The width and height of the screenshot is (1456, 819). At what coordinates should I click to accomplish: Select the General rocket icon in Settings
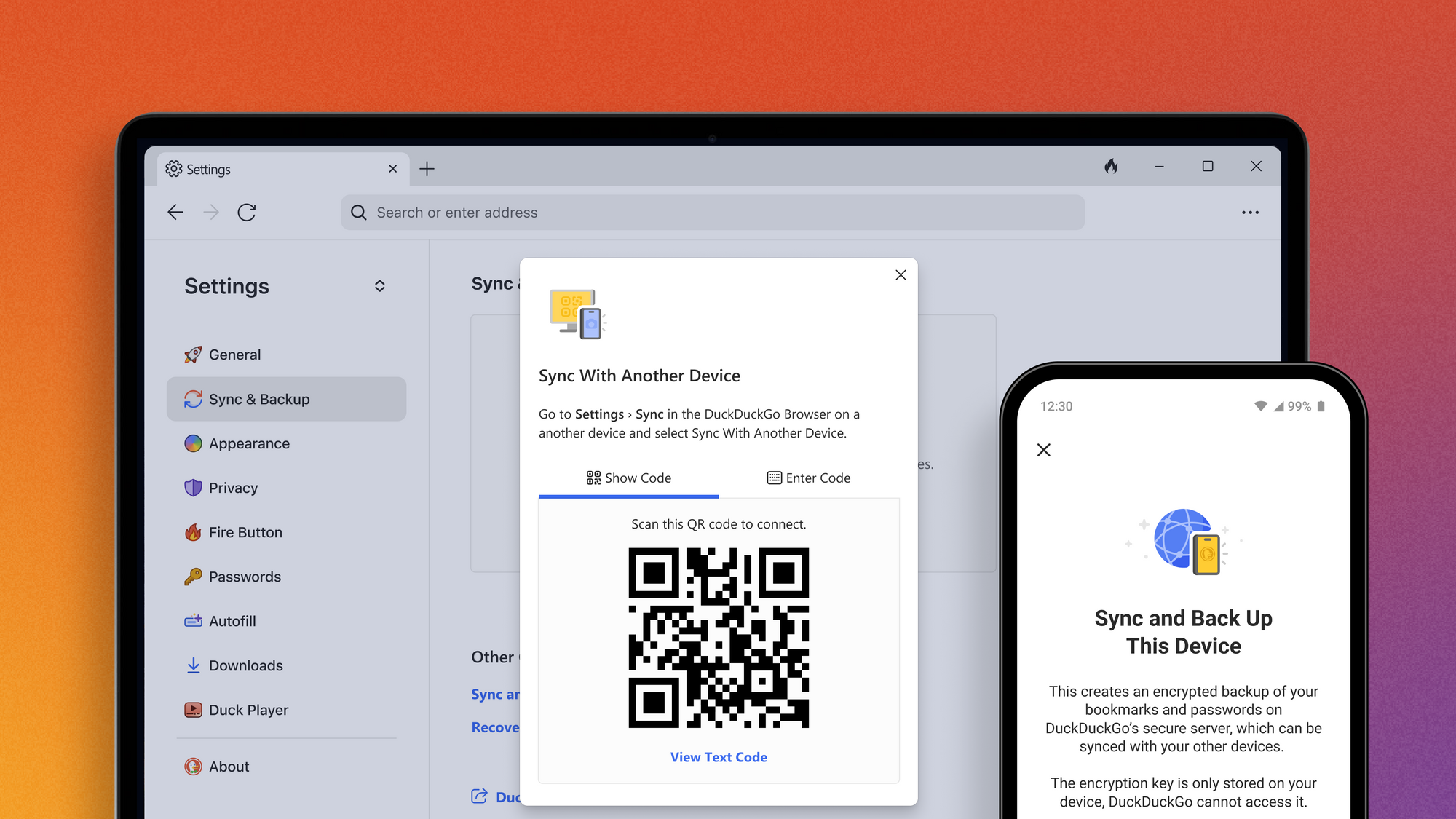coord(193,355)
